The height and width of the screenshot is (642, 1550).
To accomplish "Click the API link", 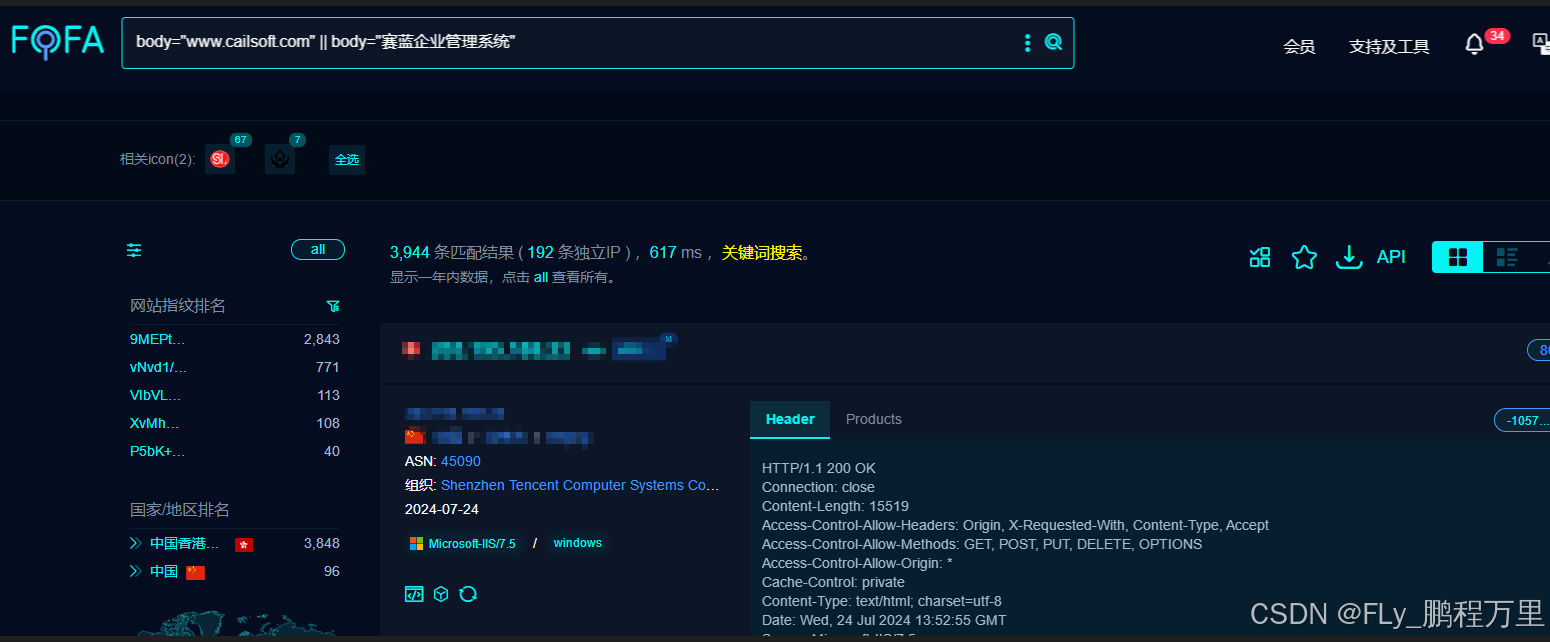I will pos(1391,257).
